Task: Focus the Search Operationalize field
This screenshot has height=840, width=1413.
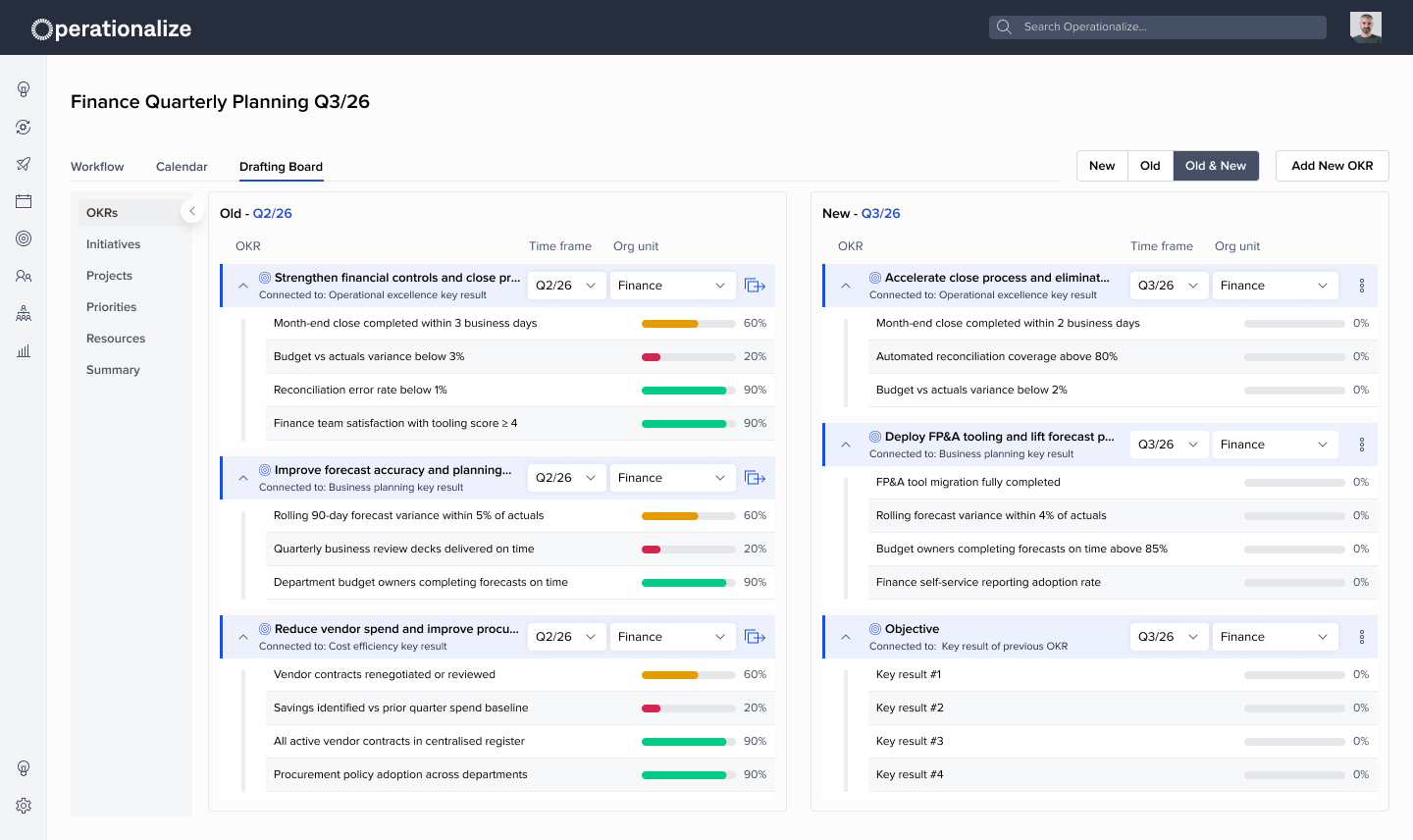Action: pos(1158,27)
